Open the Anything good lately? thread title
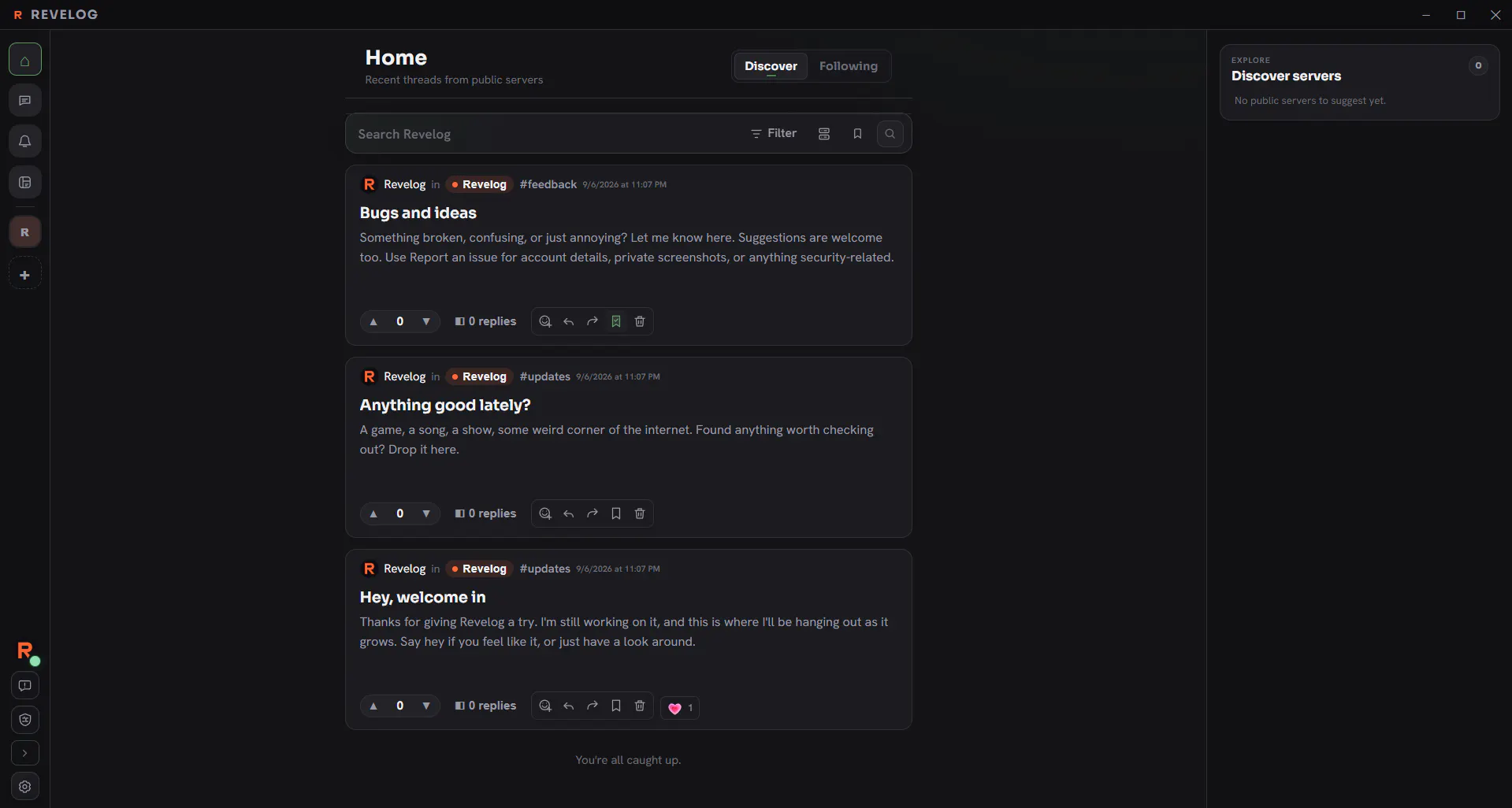The height and width of the screenshot is (808, 1512). [445, 406]
